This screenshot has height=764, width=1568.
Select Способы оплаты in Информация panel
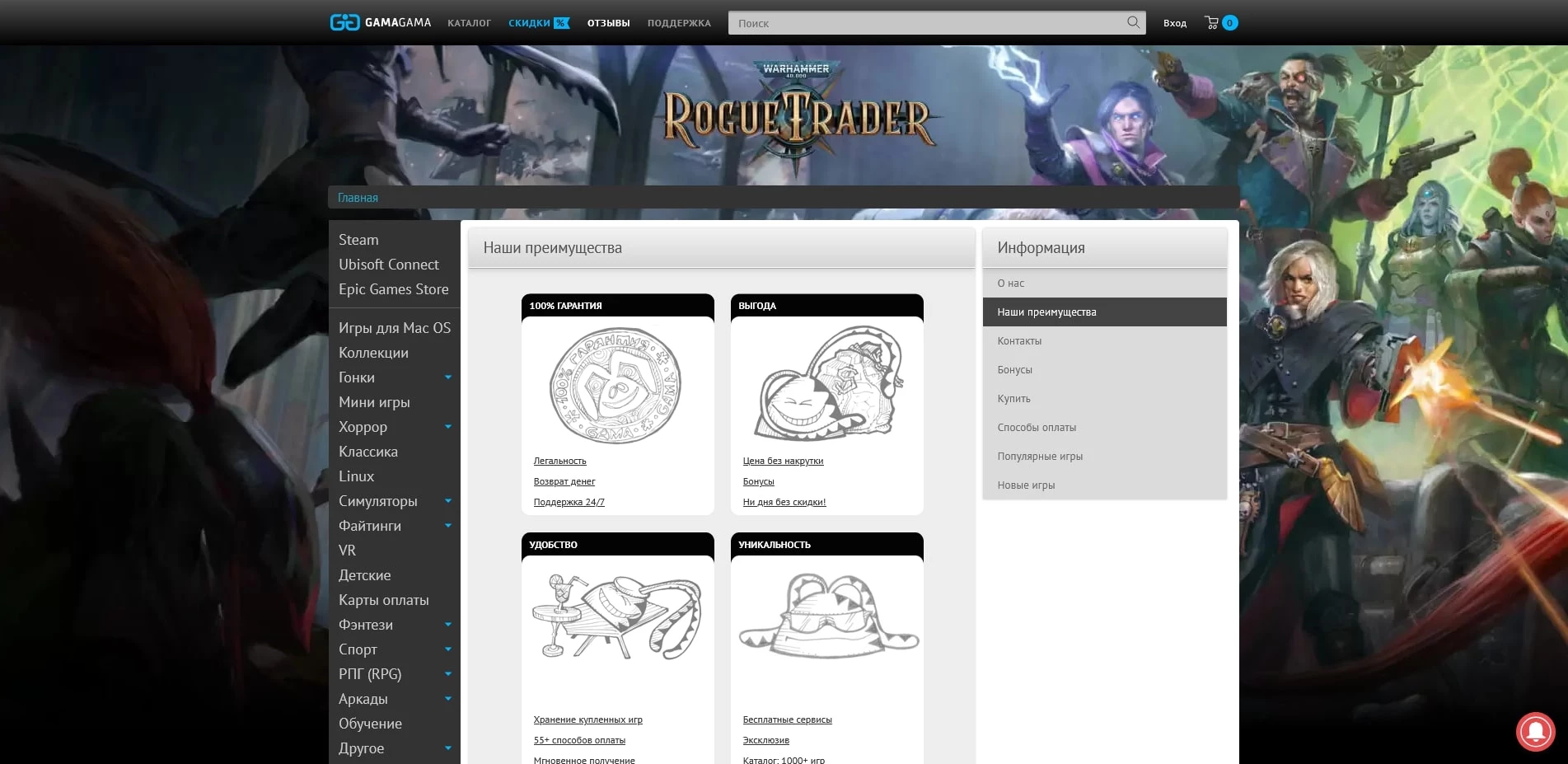click(x=1037, y=428)
